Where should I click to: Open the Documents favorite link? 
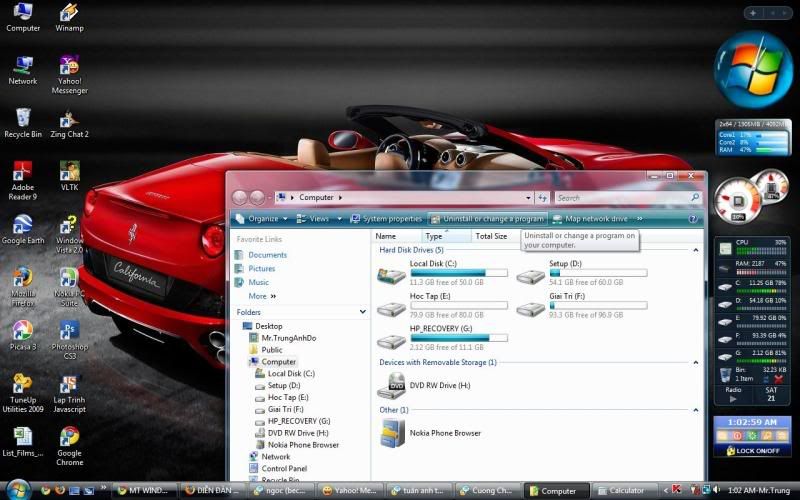coord(267,255)
